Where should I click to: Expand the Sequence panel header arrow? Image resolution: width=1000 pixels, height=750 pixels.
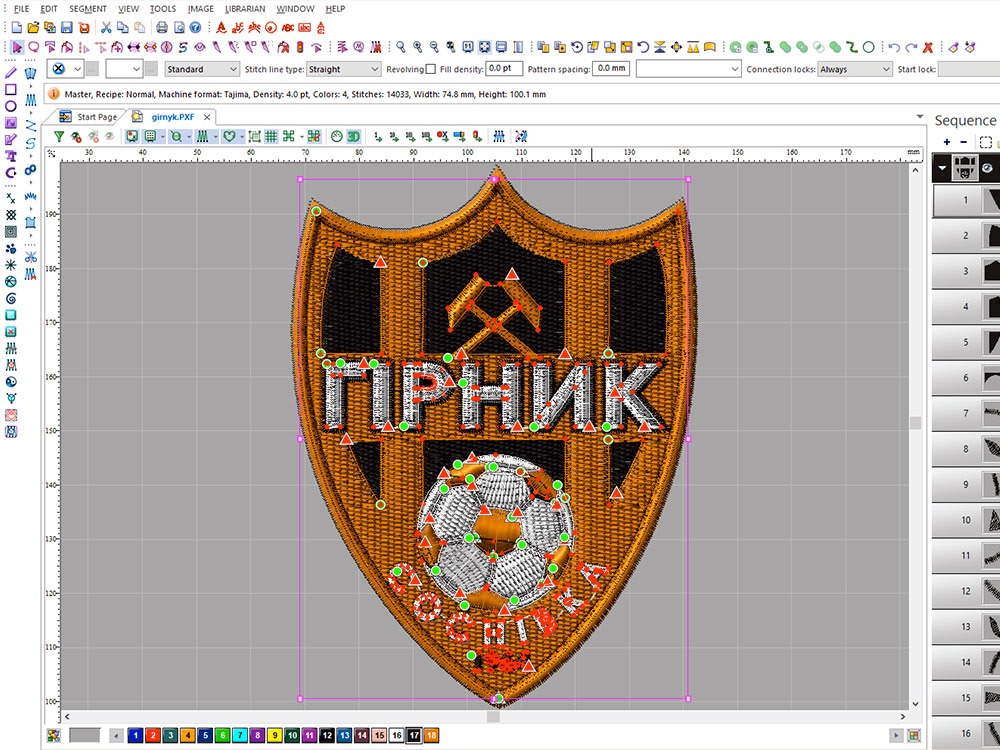click(943, 168)
